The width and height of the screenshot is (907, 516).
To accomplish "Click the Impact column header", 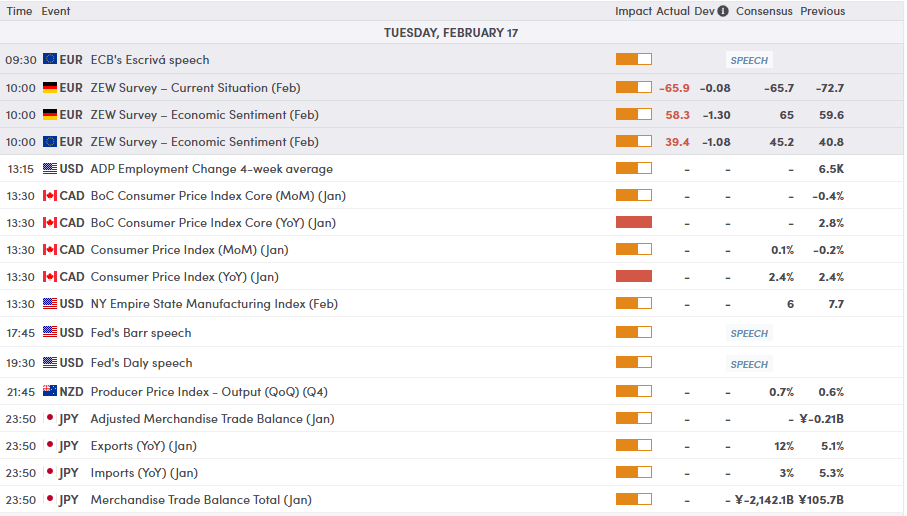I will (633, 11).
